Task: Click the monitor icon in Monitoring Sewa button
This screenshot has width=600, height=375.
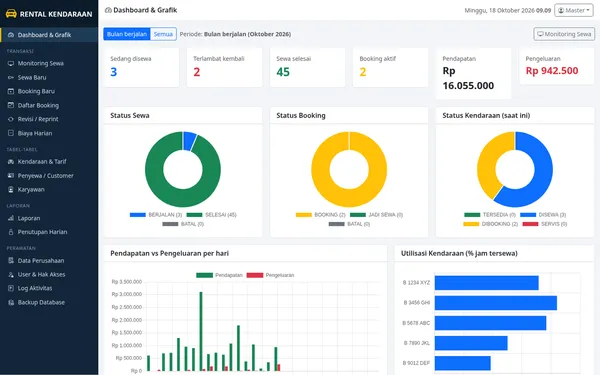Action: tap(540, 34)
